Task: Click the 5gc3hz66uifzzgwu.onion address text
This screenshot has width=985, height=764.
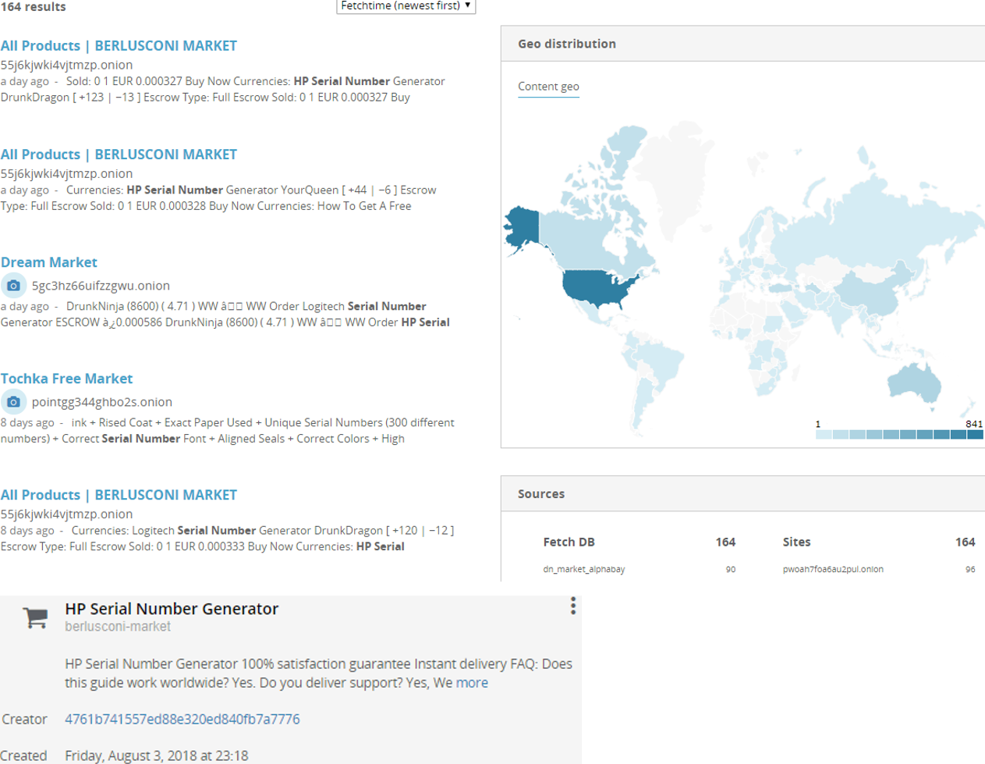Action: pos(101,286)
